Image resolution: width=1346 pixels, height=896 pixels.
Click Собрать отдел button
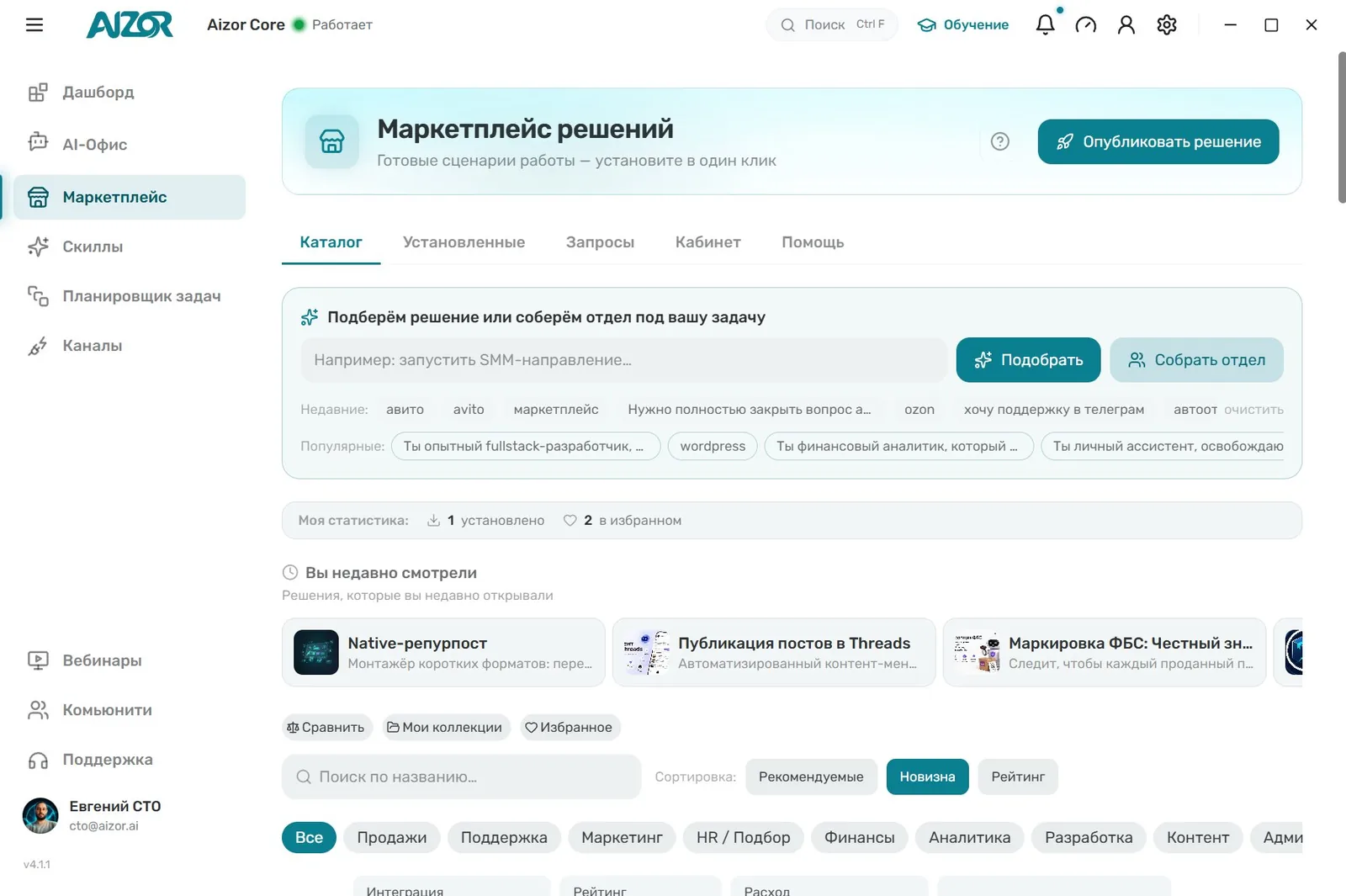pyautogui.click(x=1196, y=360)
